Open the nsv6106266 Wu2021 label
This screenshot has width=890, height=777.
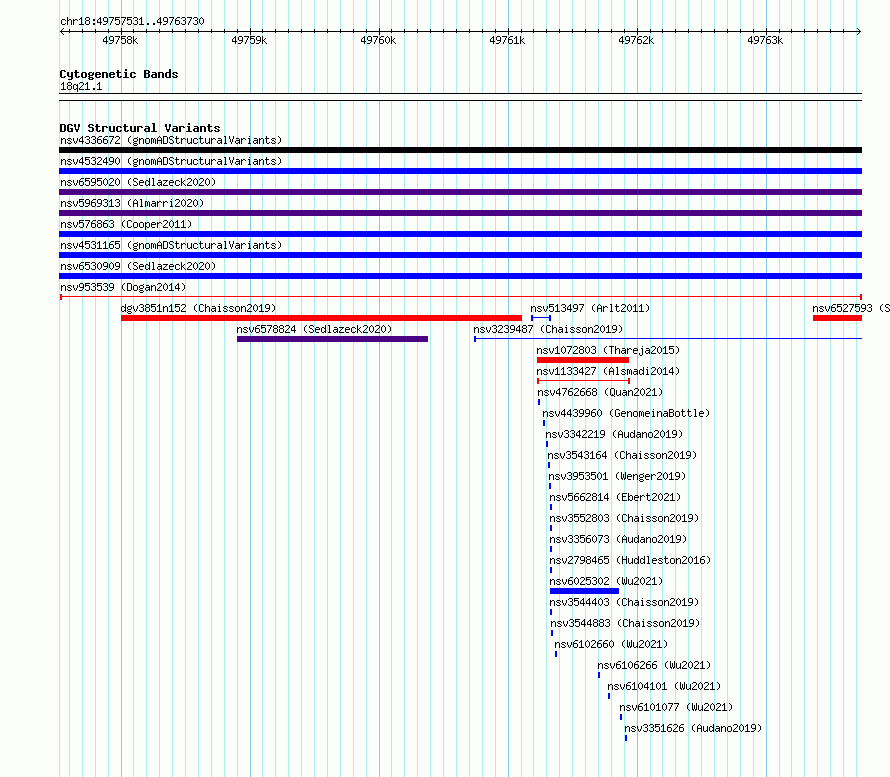(654, 665)
